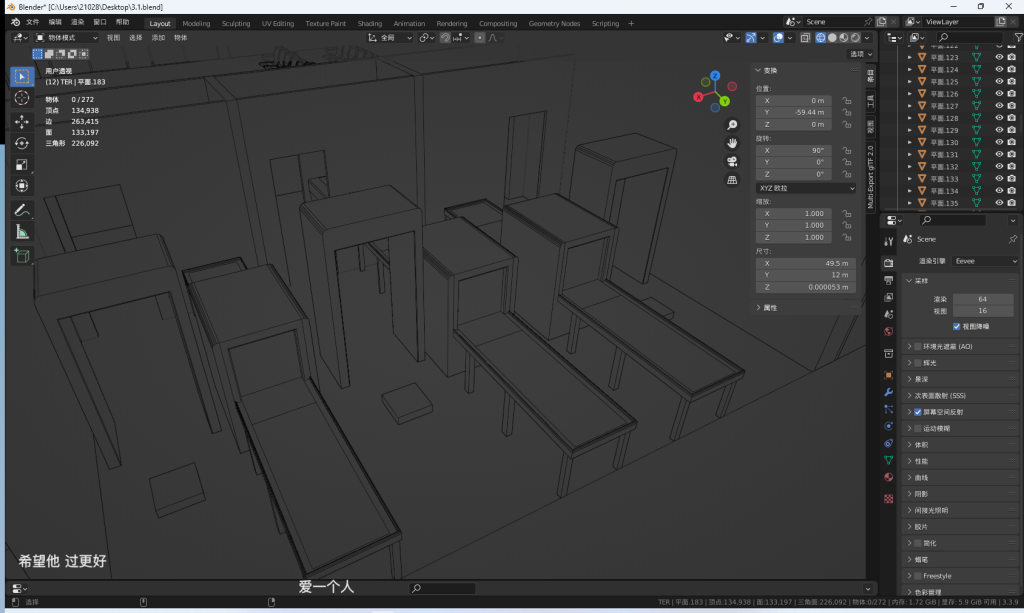
Task: Open the Modifier wrench properties tab
Action: click(888, 392)
